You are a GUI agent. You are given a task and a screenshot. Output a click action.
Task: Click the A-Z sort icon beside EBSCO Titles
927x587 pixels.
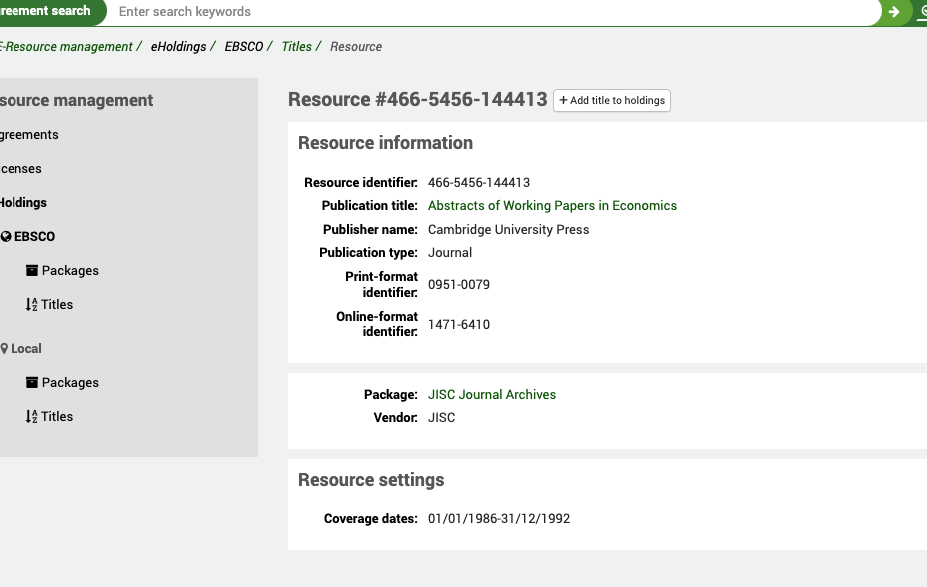pos(33,304)
